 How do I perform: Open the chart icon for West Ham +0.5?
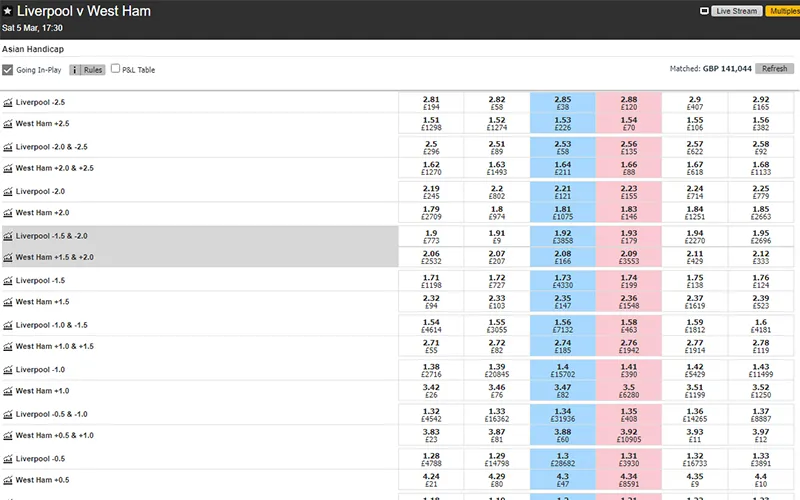coord(8,480)
